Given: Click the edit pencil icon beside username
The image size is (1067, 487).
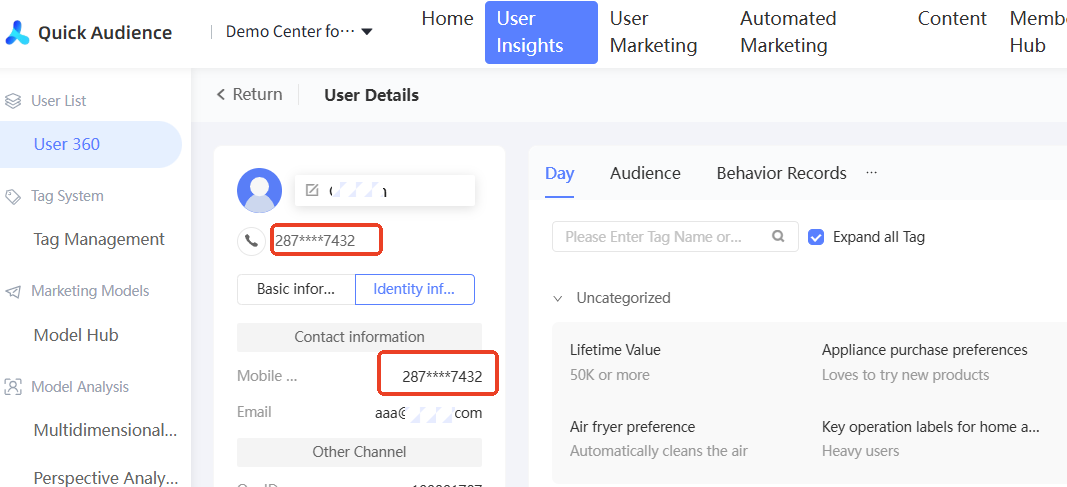Looking at the screenshot, I should click(312, 190).
